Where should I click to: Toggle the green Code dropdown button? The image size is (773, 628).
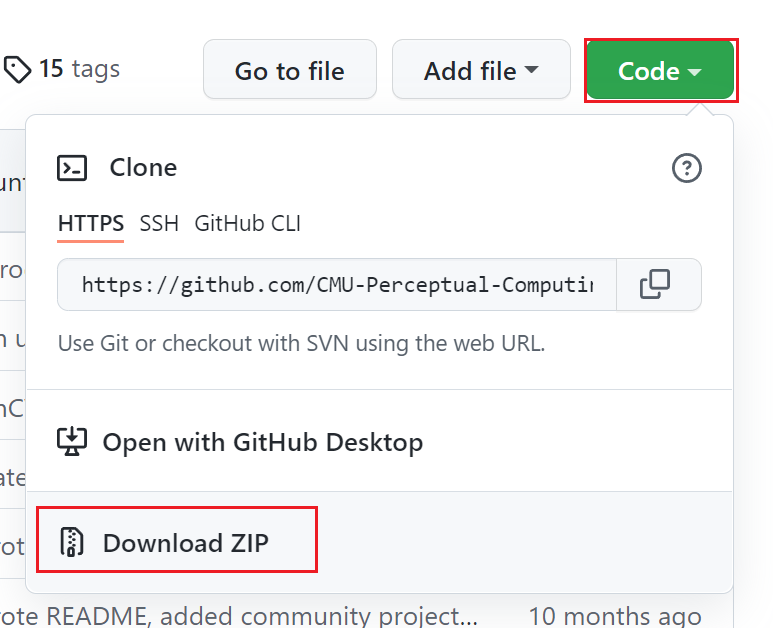click(x=661, y=70)
